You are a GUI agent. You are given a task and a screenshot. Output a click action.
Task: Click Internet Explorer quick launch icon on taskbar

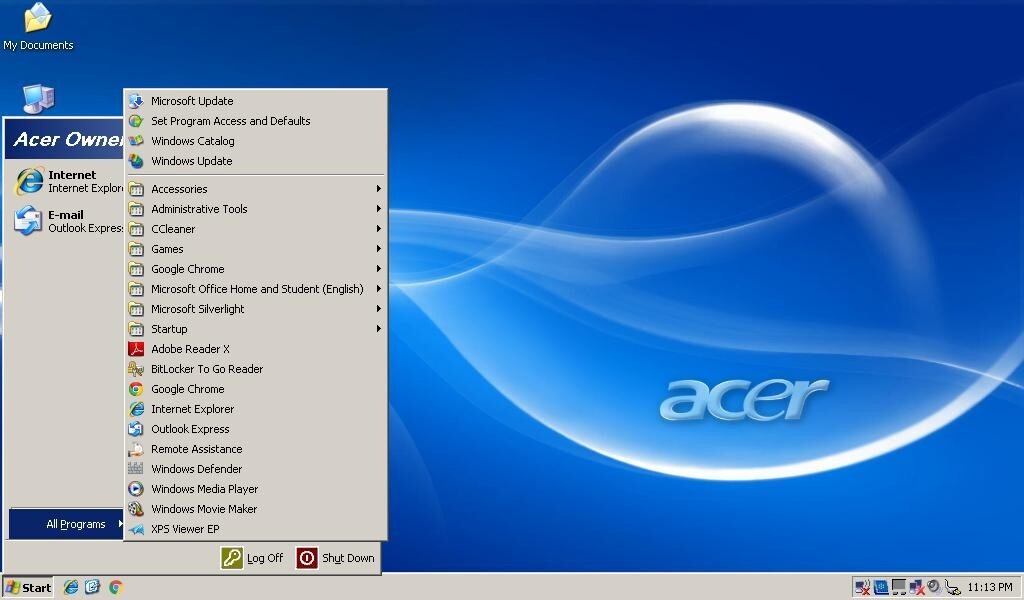[71, 587]
